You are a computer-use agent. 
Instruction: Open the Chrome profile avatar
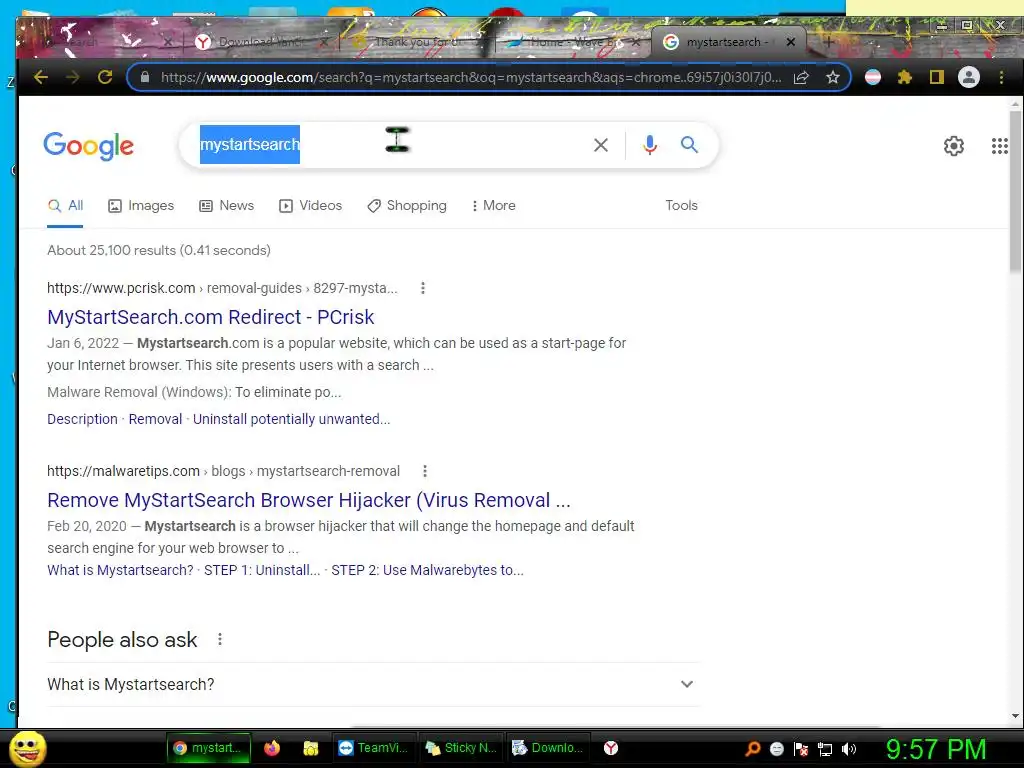(x=968, y=77)
